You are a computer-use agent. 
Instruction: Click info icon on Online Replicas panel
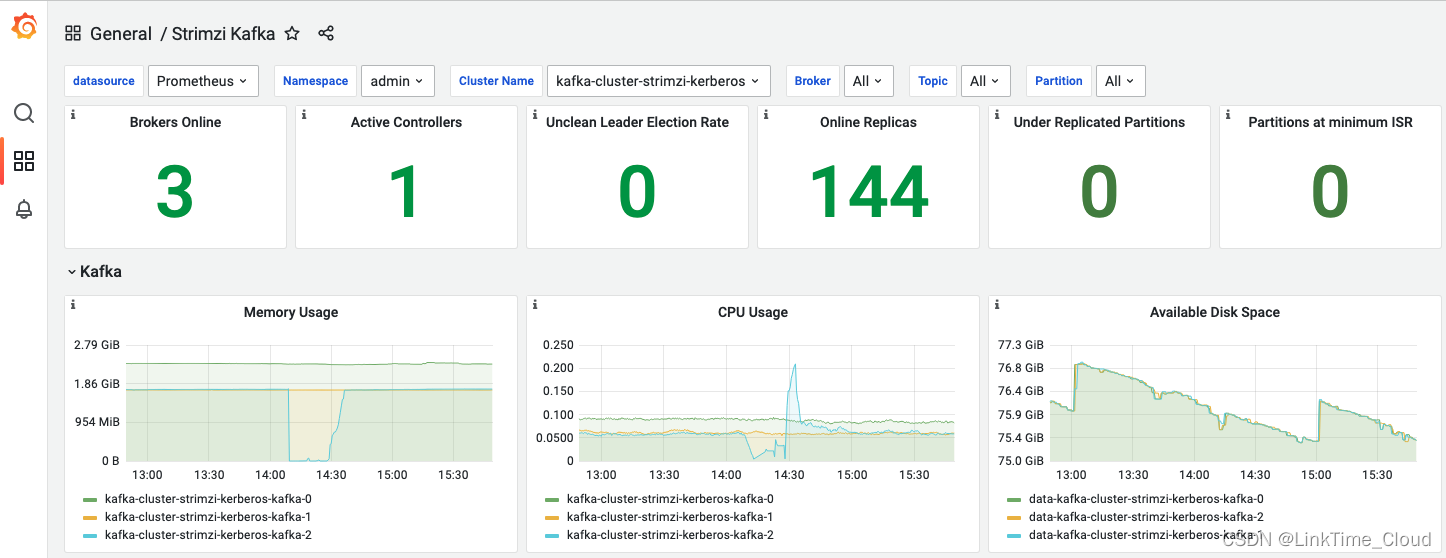coord(766,115)
